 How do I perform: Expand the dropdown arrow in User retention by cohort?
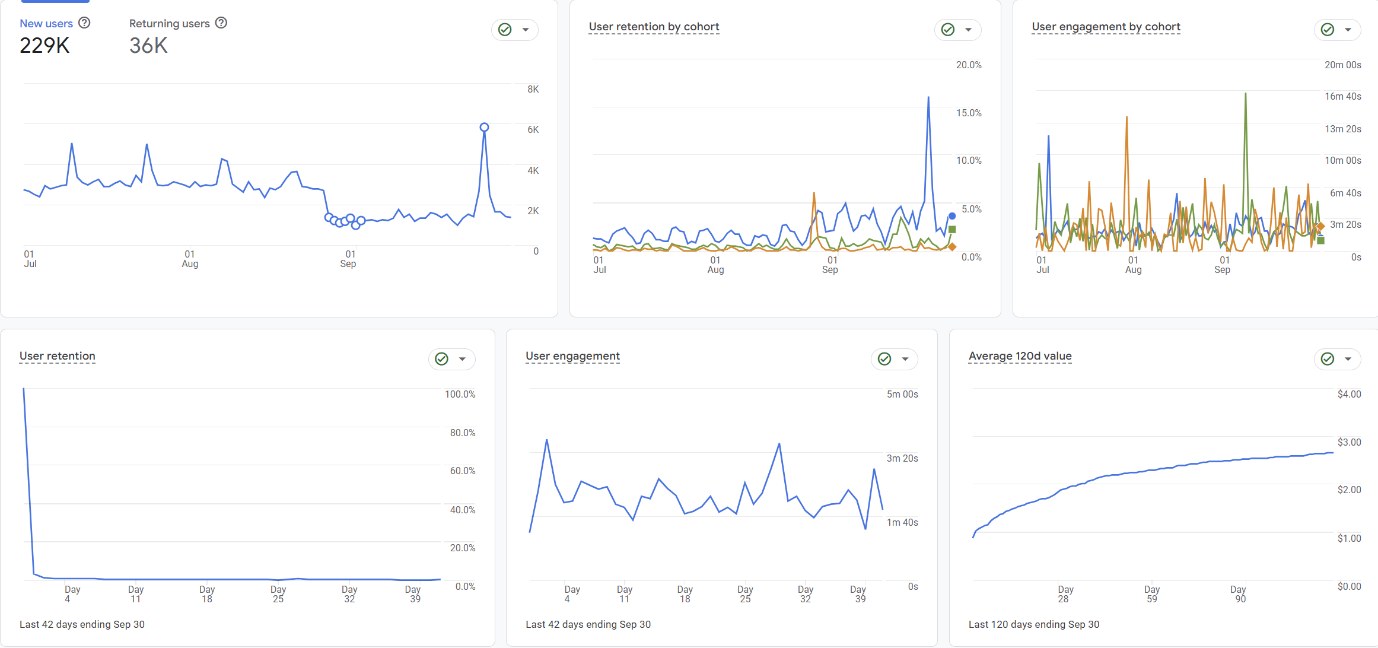point(969,30)
